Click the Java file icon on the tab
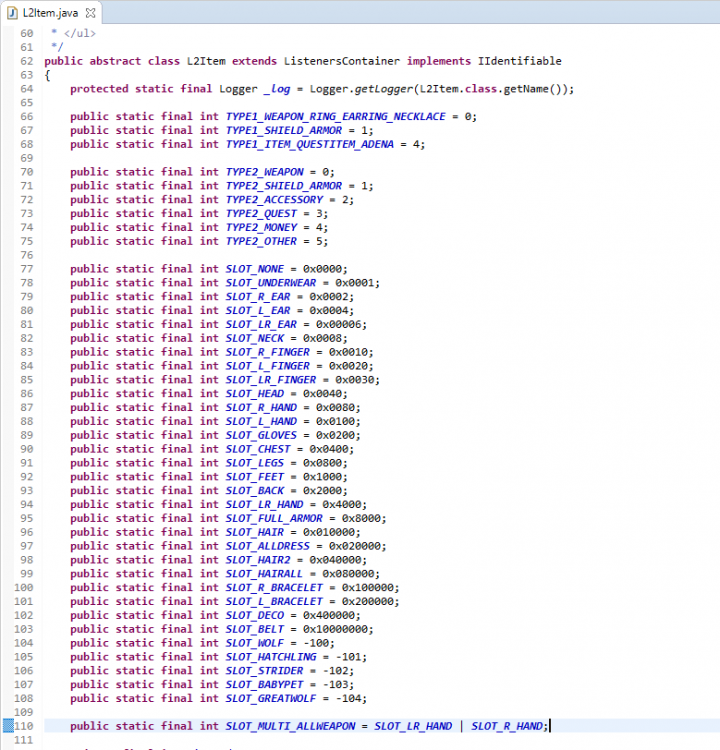Image resolution: width=720 pixels, height=750 pixels. tap(12, 14)
